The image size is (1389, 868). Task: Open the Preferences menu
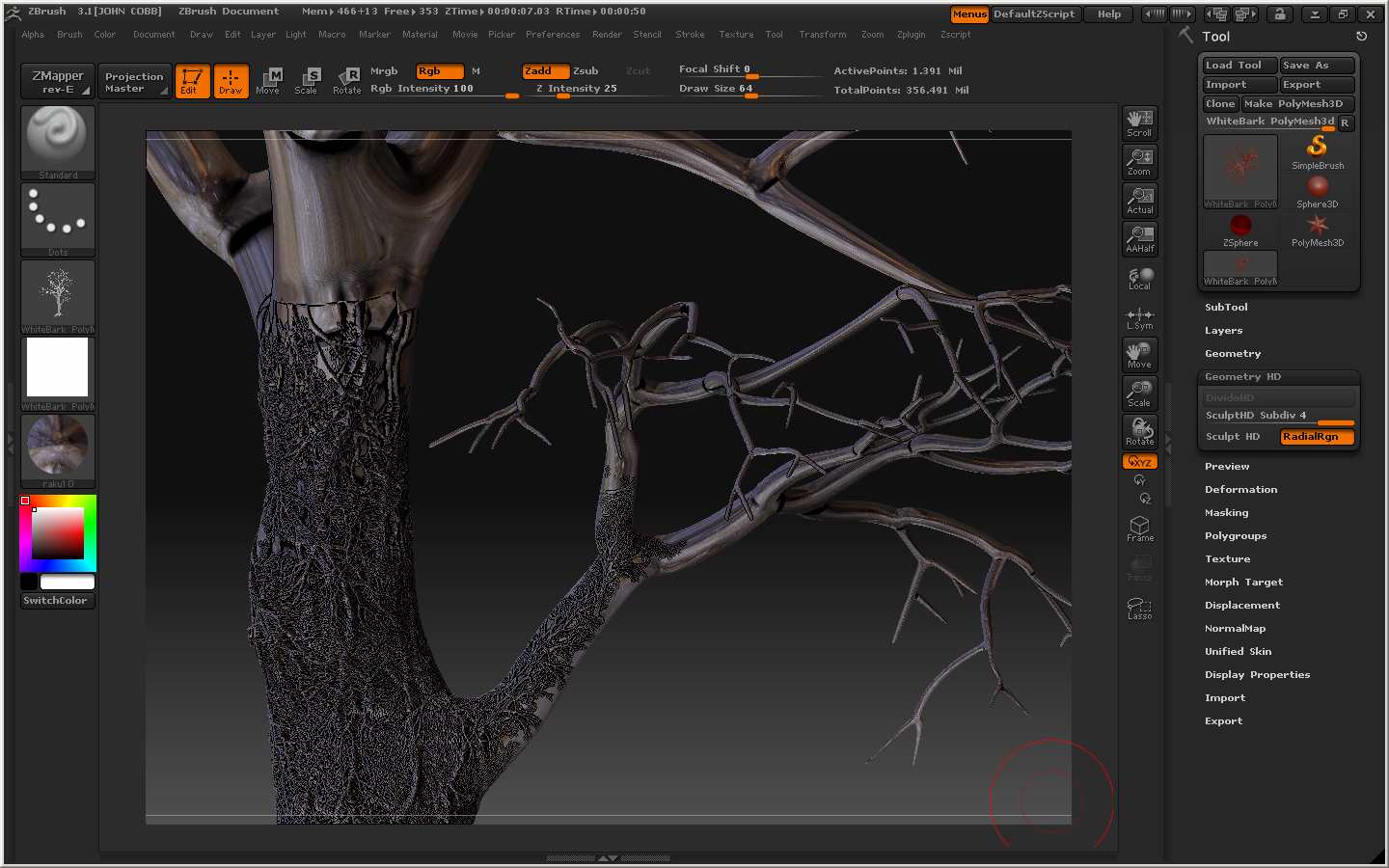click(x=553, y=35)
